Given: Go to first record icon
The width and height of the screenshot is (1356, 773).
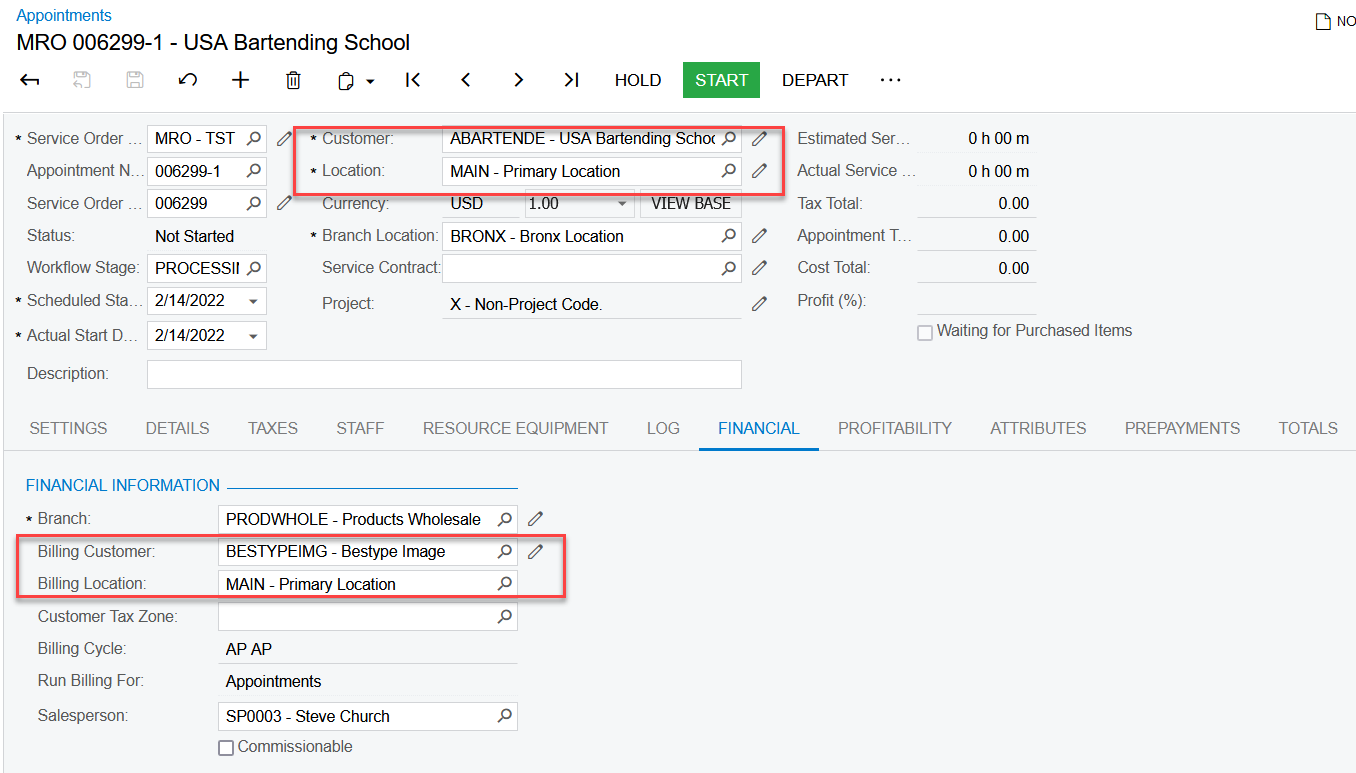Looking at the screenshot, I should pos(413,80).
